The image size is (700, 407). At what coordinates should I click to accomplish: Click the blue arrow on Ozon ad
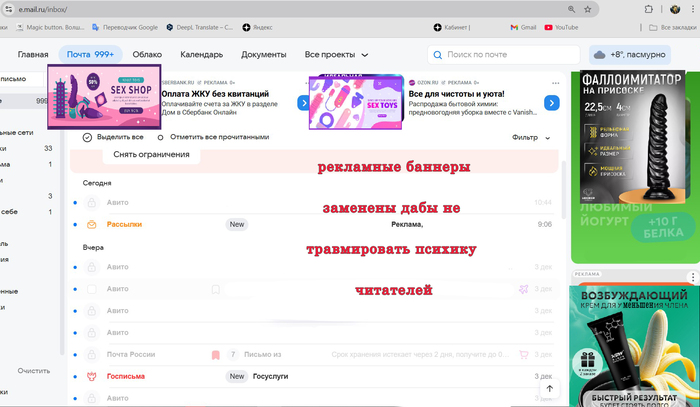(x=551, y=102)
